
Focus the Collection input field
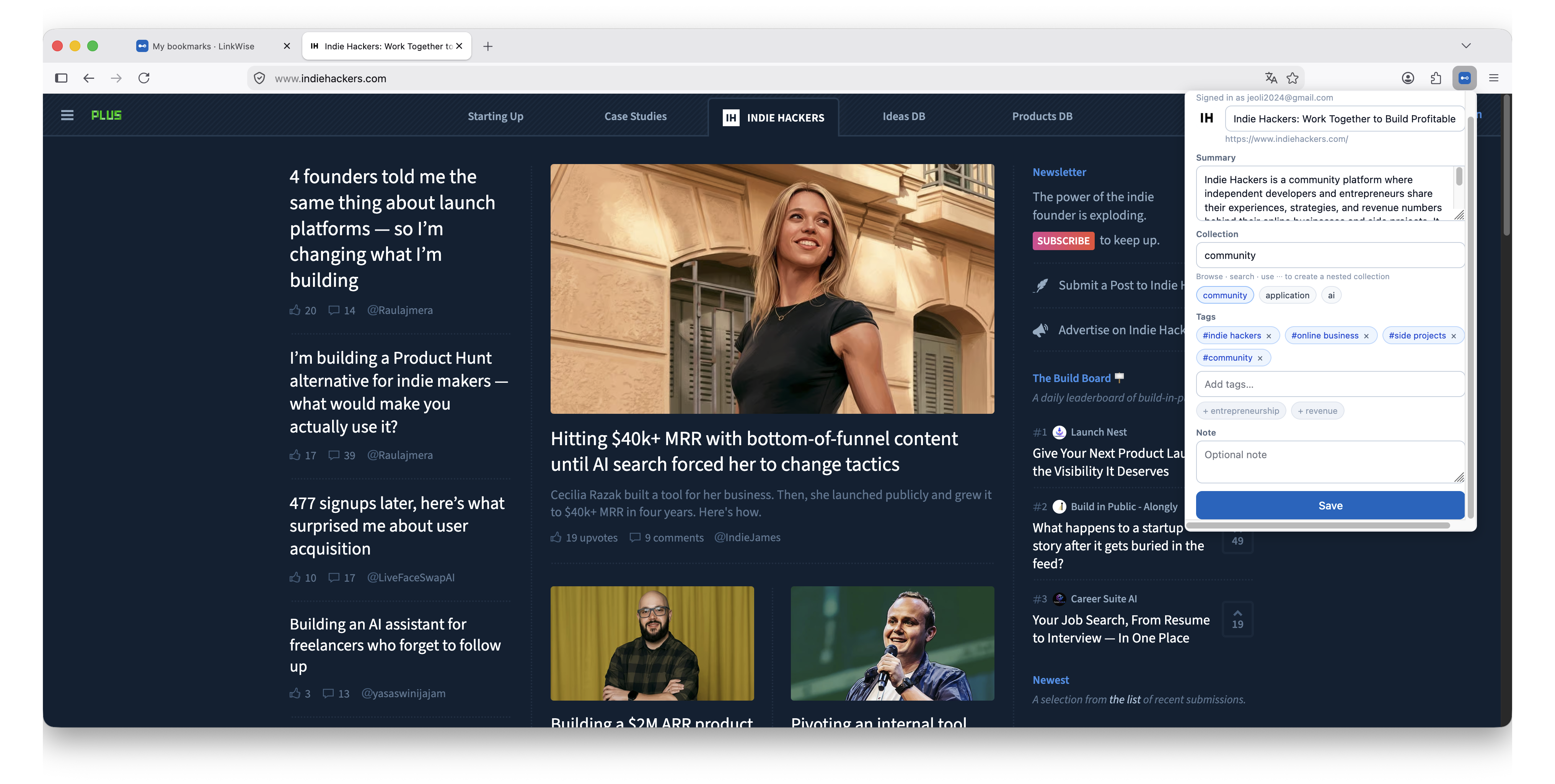tap(1330, 255)
